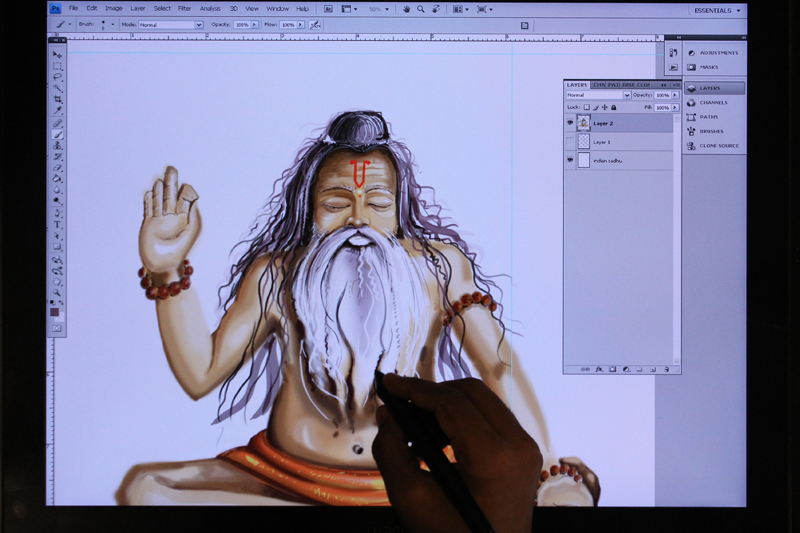Select the Brush tool in toolbox
Viewport: 800px width, 533px height.
tap(57, 134)
